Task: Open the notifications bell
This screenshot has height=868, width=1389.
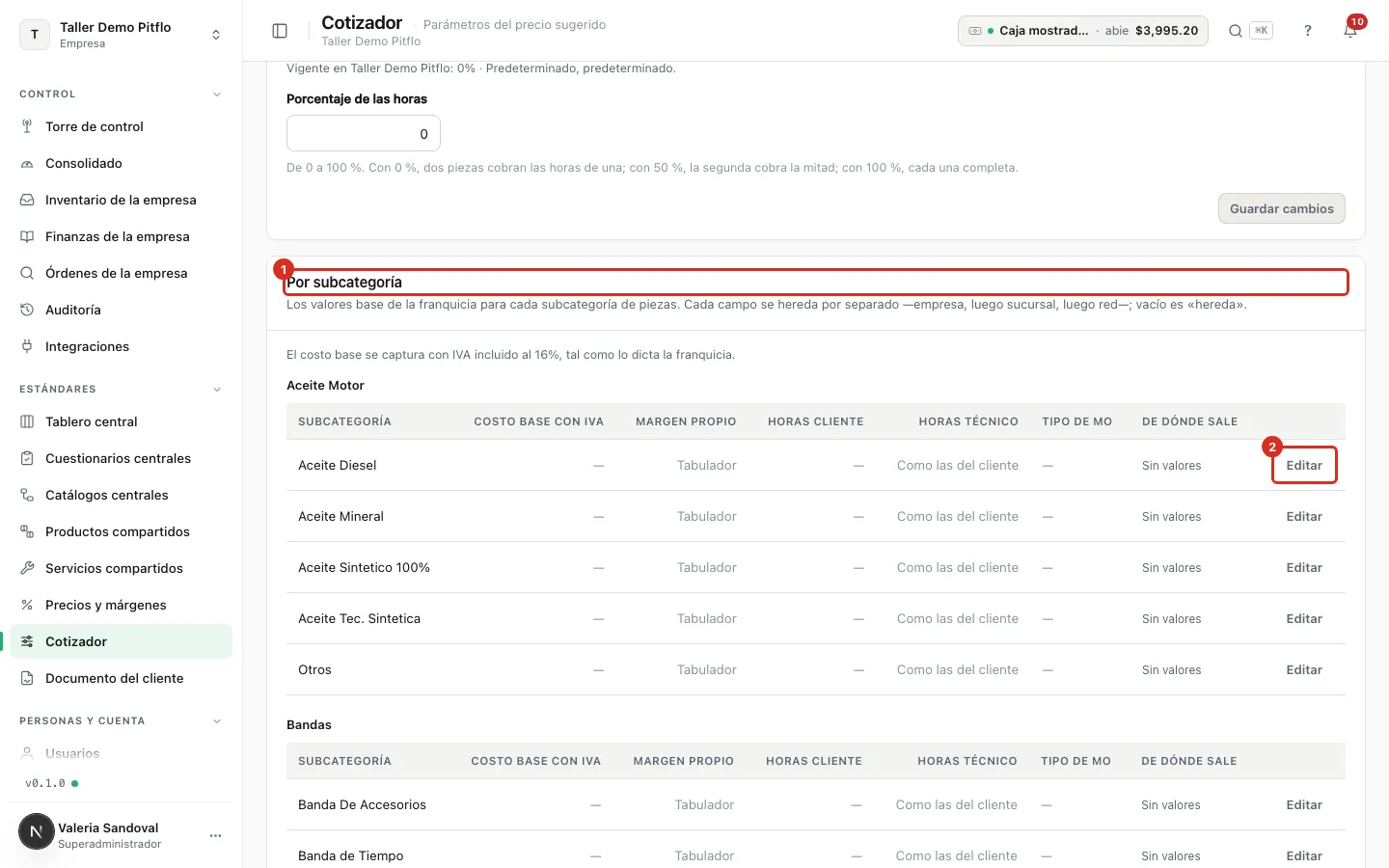Action: 1350,31
